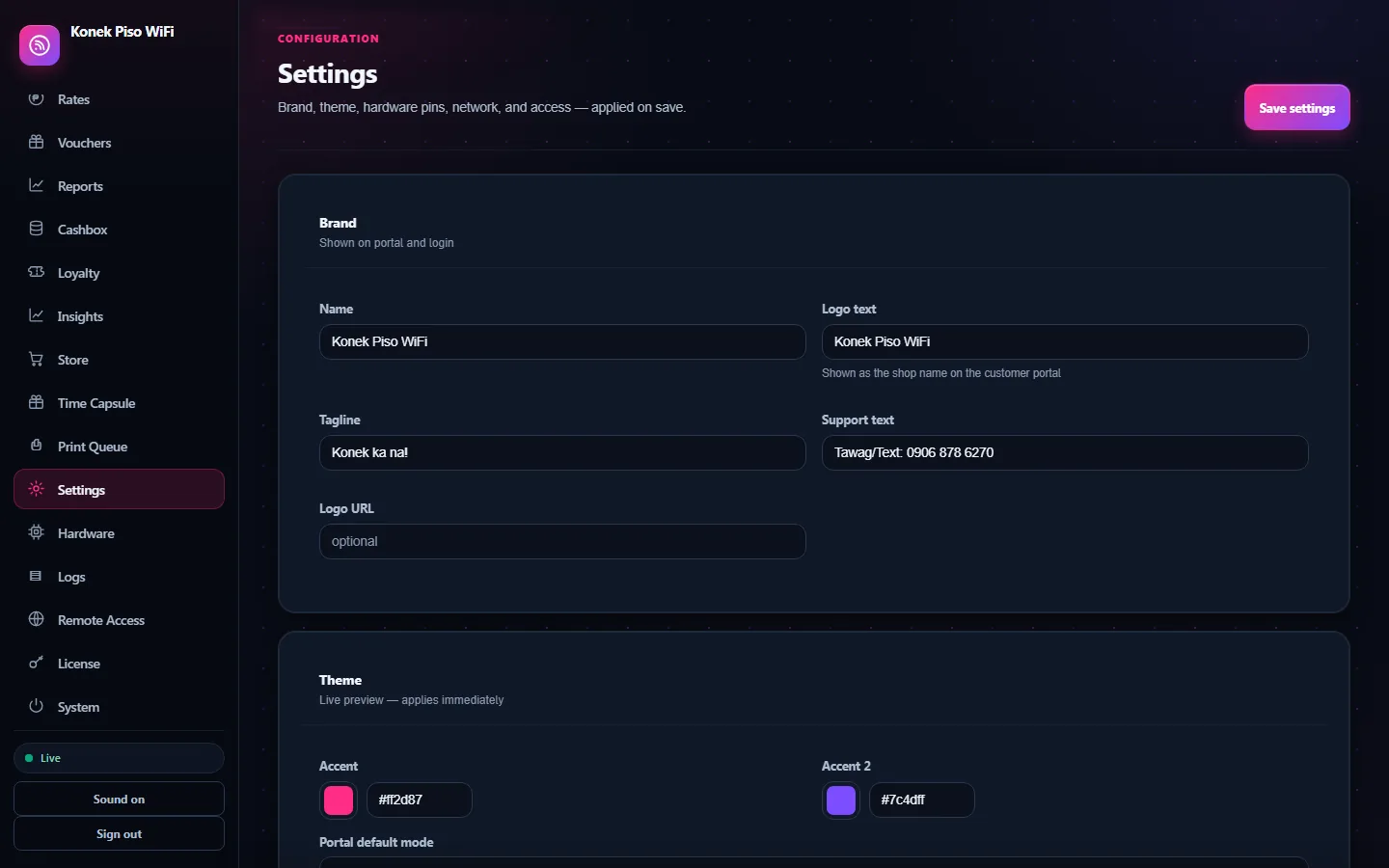The image size is (1389, 868).
Task: Focus the Logo URL optional field
Action: 562,541
